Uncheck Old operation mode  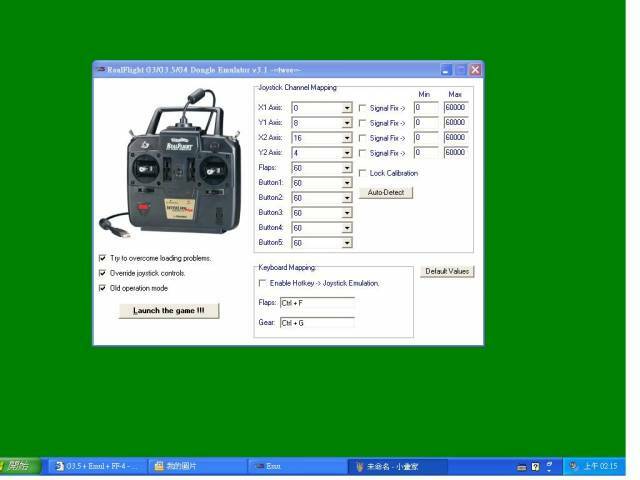click(102, 288)
